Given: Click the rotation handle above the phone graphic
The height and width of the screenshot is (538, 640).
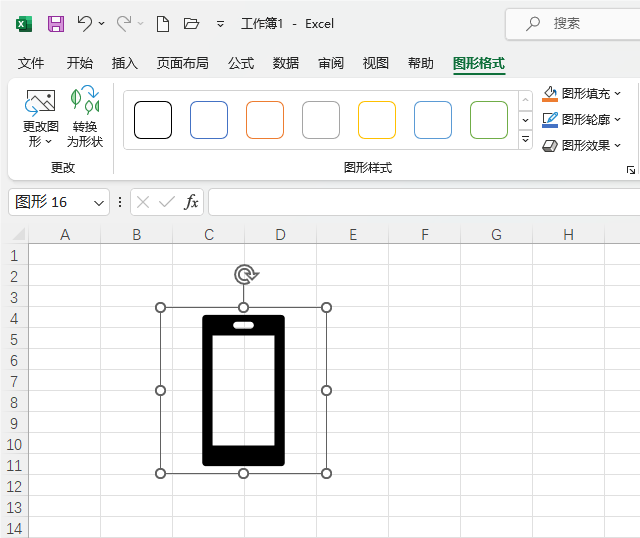Looking at the screenshot, I should coord(244,274).
